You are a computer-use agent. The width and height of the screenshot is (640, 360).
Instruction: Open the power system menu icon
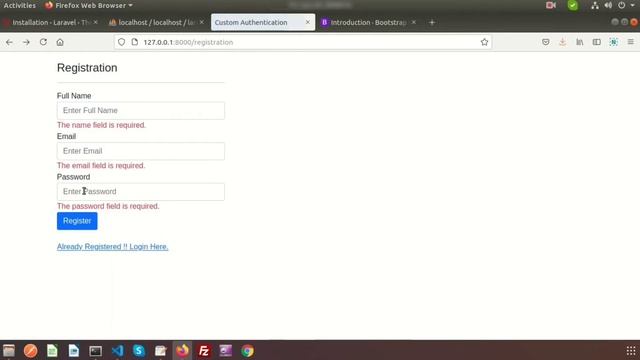(621, 5)
